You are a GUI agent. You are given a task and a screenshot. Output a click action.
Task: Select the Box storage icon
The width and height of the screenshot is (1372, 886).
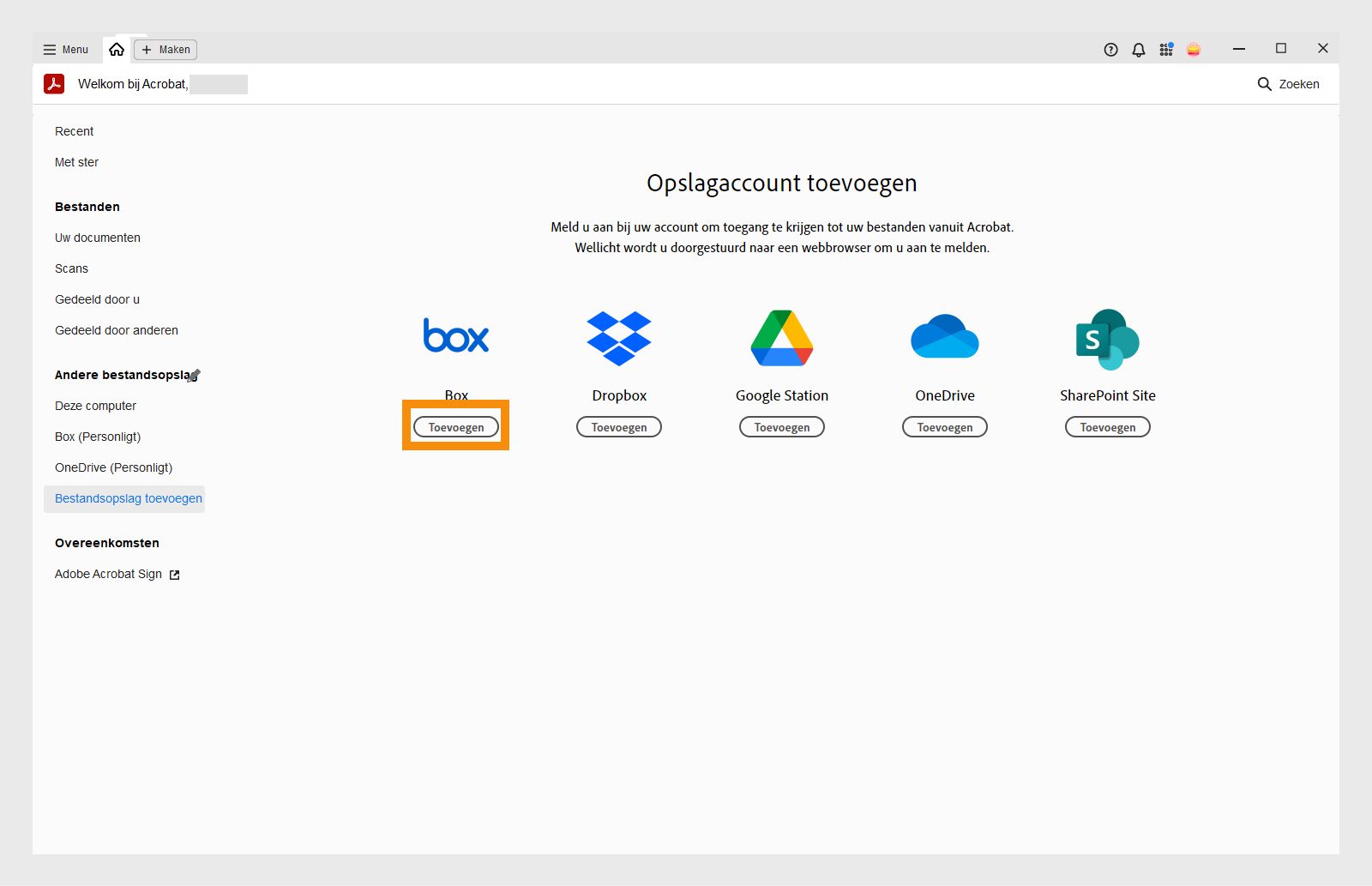[456, 336]
